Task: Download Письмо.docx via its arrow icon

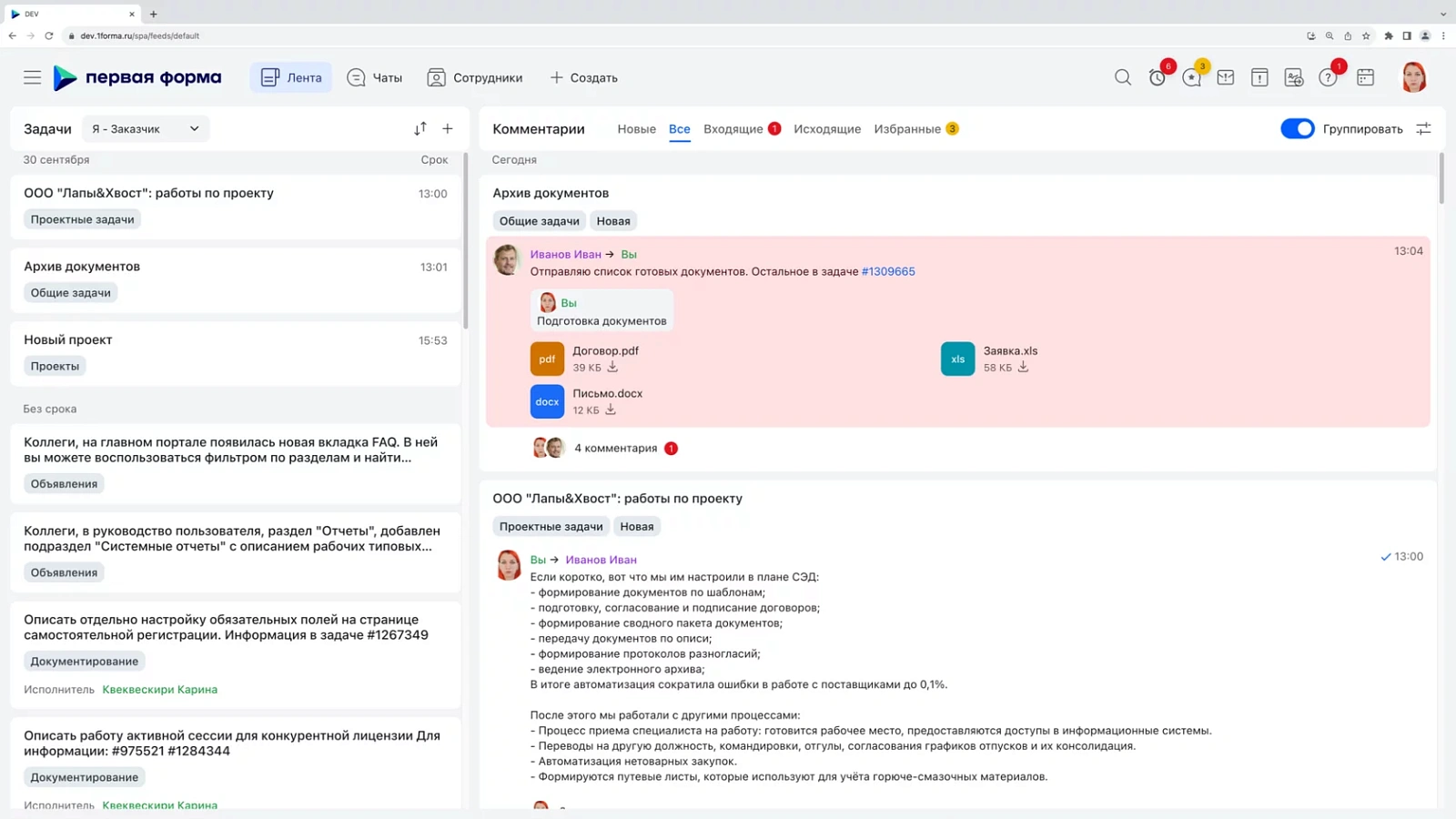Action: tap(611, 409)
